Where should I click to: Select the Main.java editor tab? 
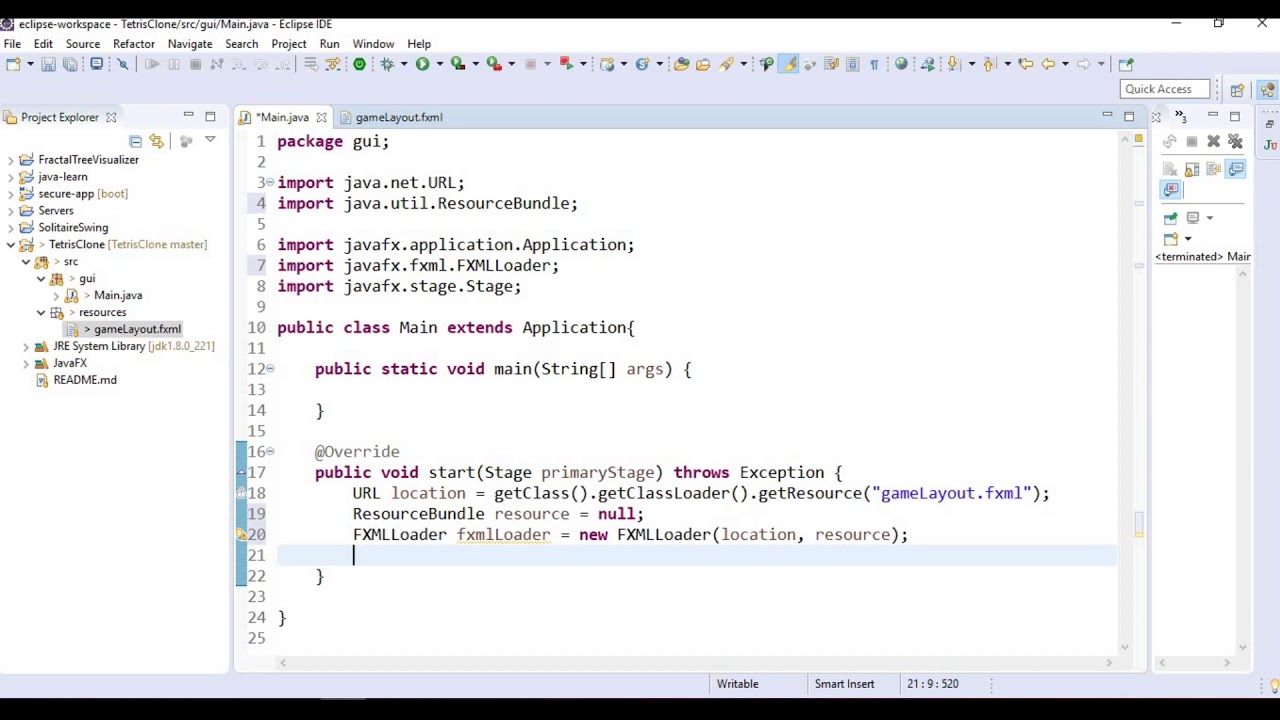pos(283,117)
